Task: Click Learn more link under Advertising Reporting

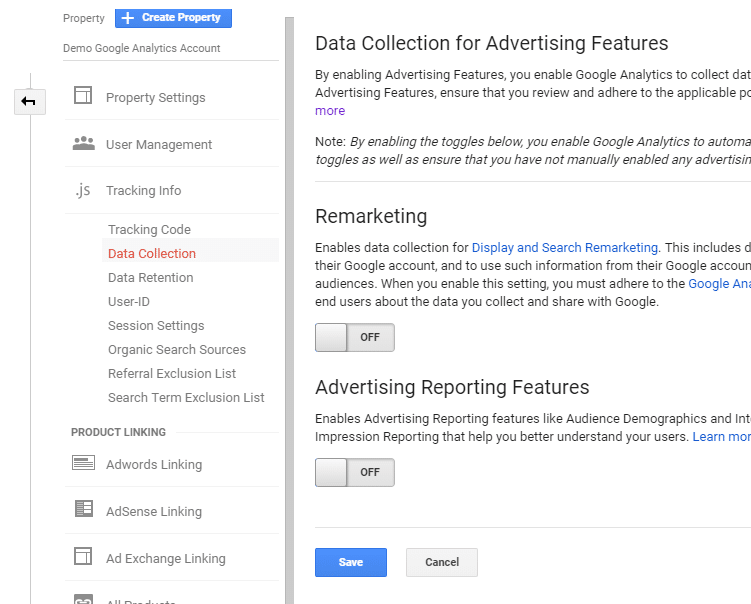Action: click(x=721, y=437)
